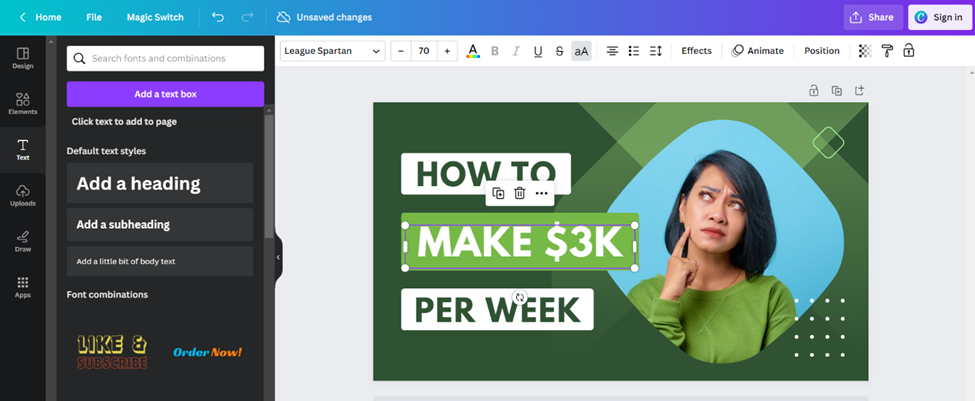Image resolution: width=975 pixels, height=401 pixels.
Task: Open the Draw sidebar tab
Action: (x=22, y=241)
